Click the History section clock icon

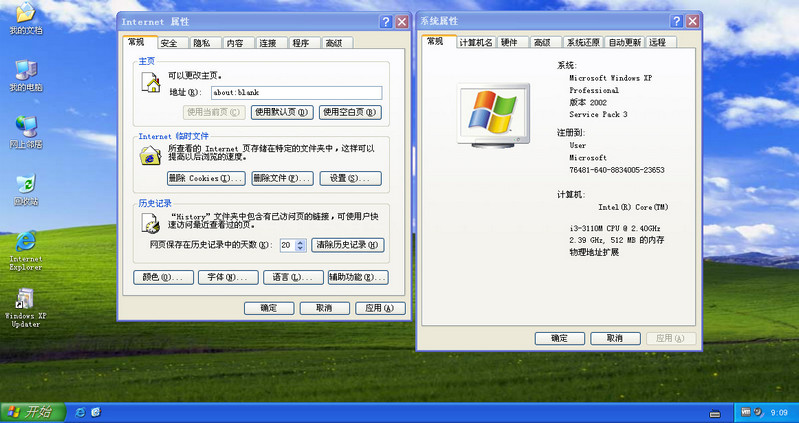coord(150,223)
